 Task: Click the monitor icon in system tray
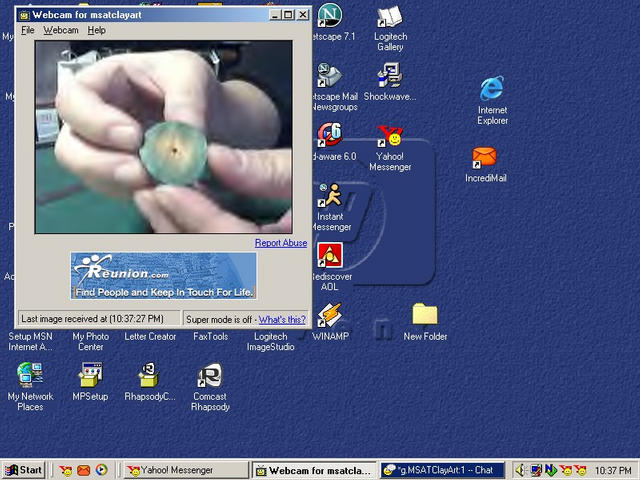tap(536, 470)
